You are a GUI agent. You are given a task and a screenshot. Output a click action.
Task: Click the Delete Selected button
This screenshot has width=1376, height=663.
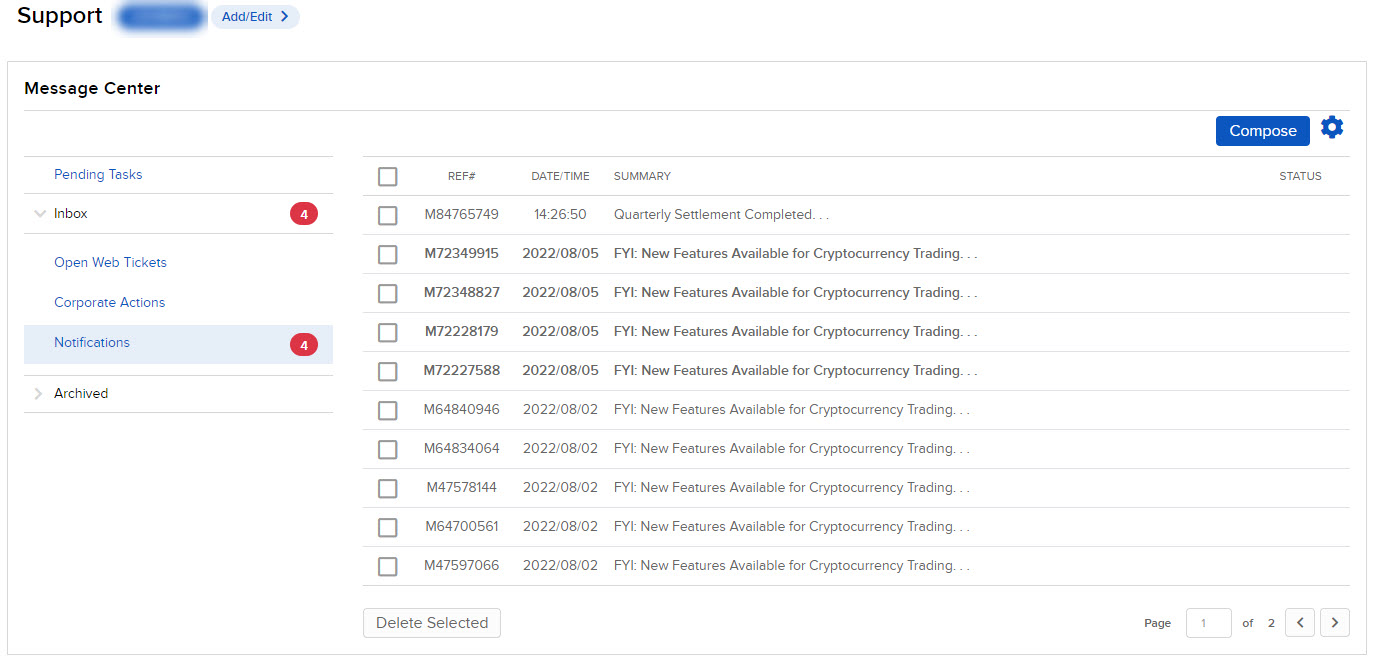431,622
